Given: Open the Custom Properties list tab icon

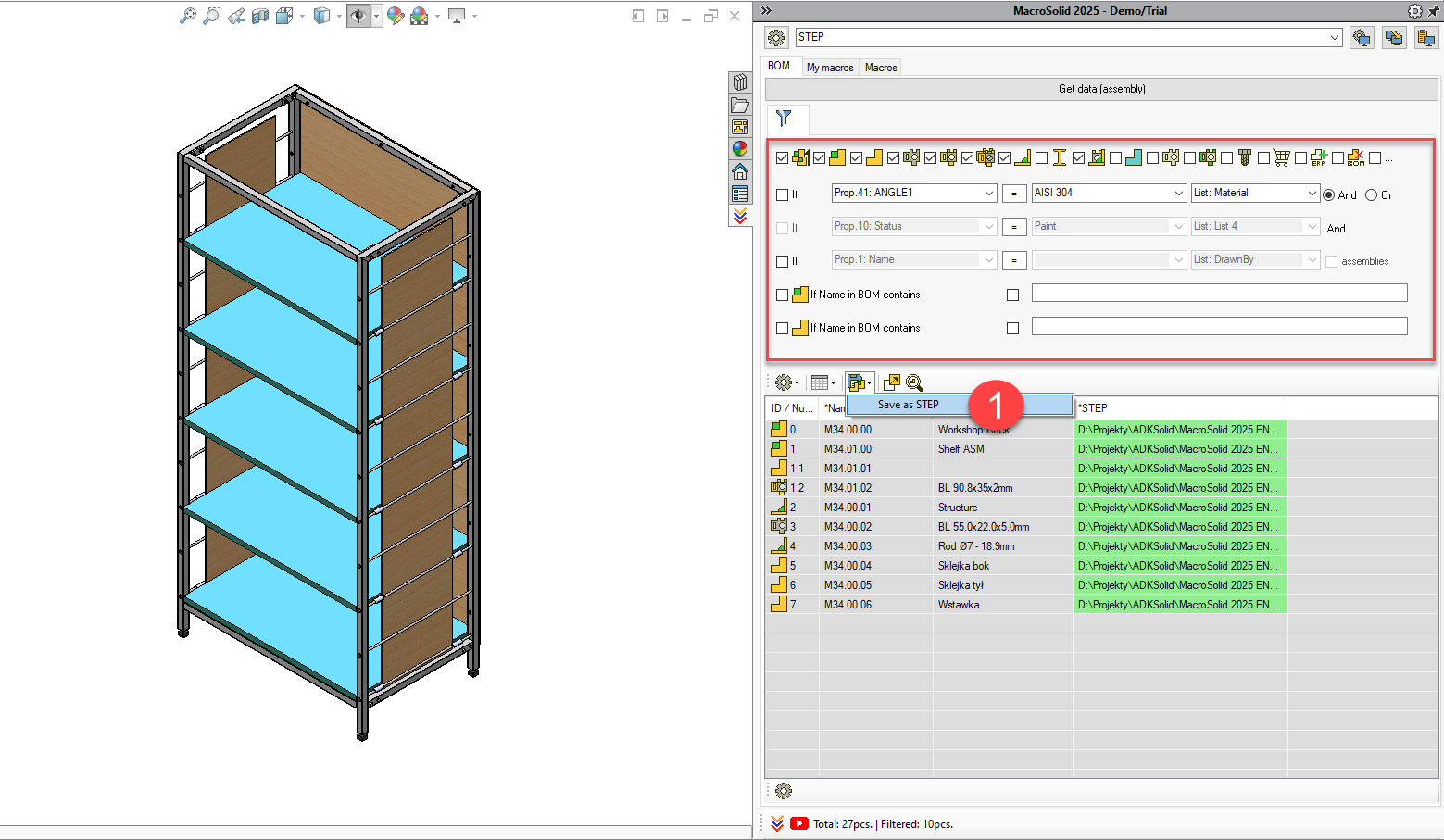Looking at the screenshot, I should 740,194.
